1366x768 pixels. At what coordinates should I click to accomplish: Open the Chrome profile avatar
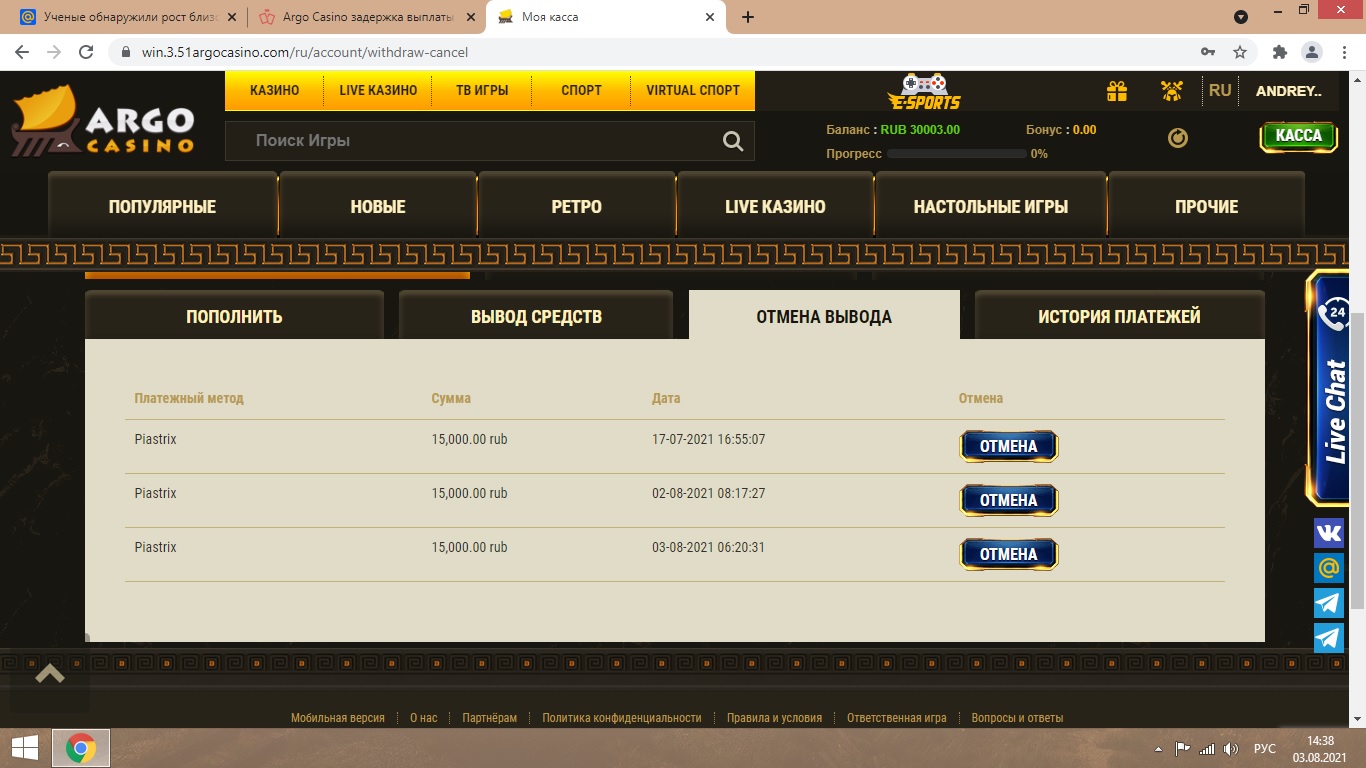click(x=1311, y=52)
